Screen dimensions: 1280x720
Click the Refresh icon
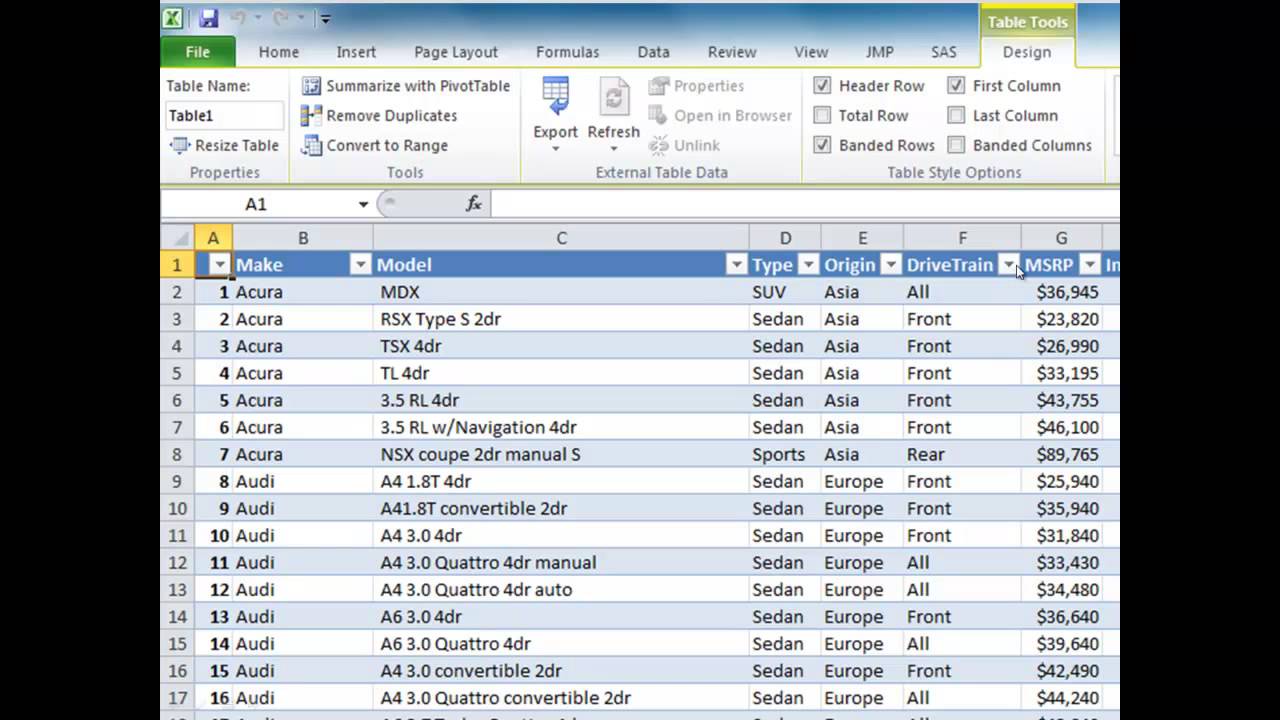coord(613,98)
